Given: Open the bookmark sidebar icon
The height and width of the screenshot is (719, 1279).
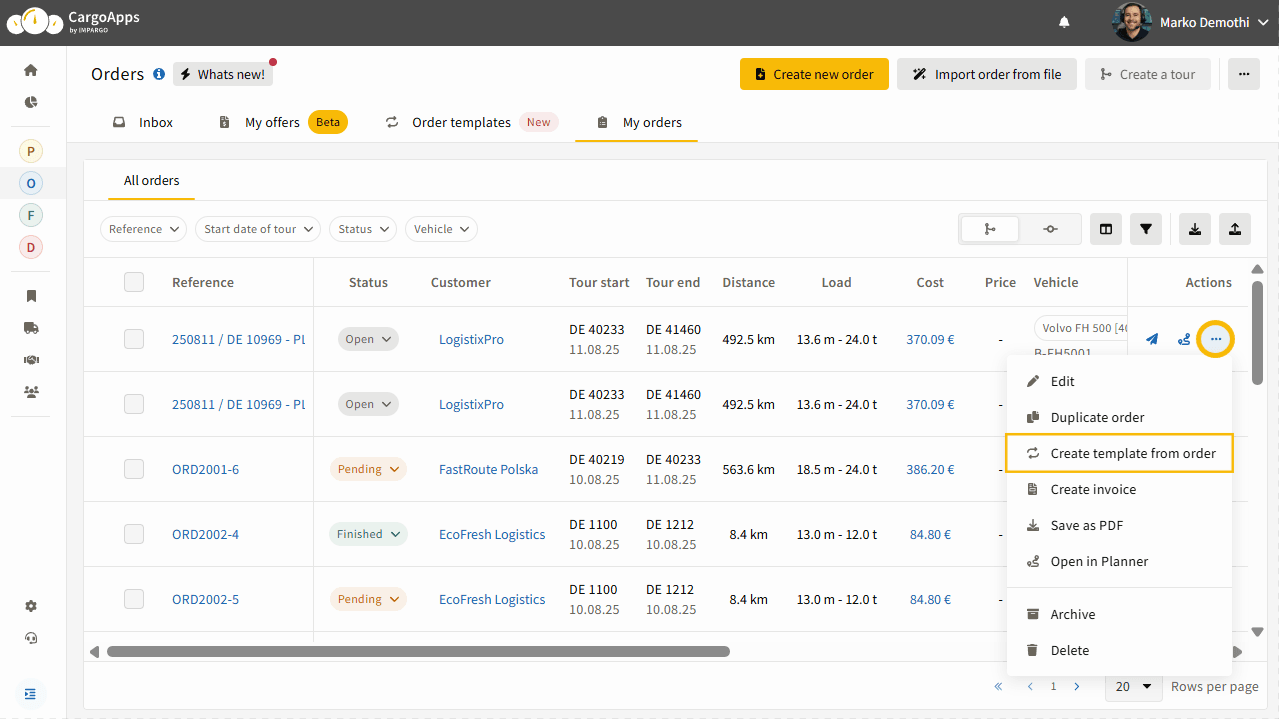Looking at the screenshot, I should [31, 296].
